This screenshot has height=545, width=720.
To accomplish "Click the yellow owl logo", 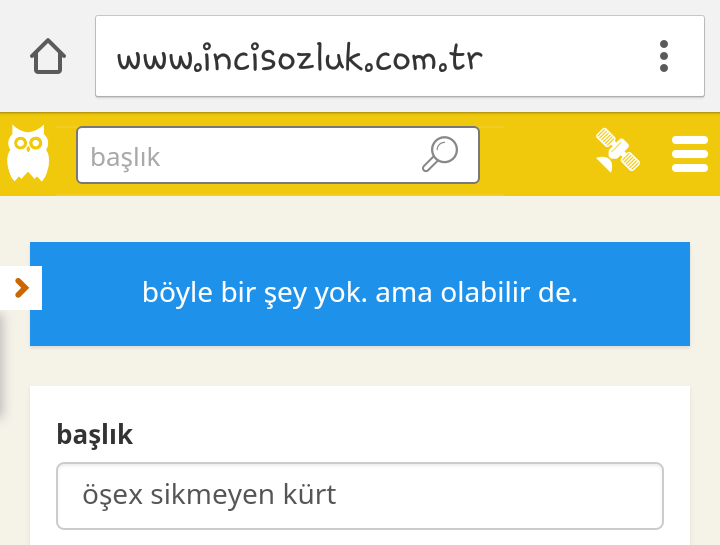I will click(28, 153).
